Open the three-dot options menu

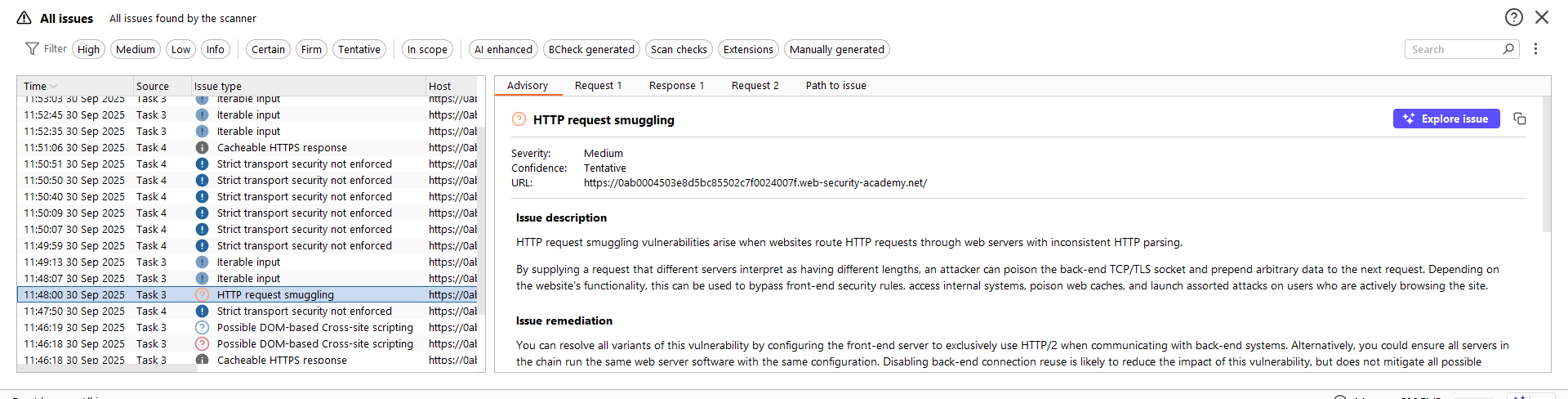(x=1535, y=49)
